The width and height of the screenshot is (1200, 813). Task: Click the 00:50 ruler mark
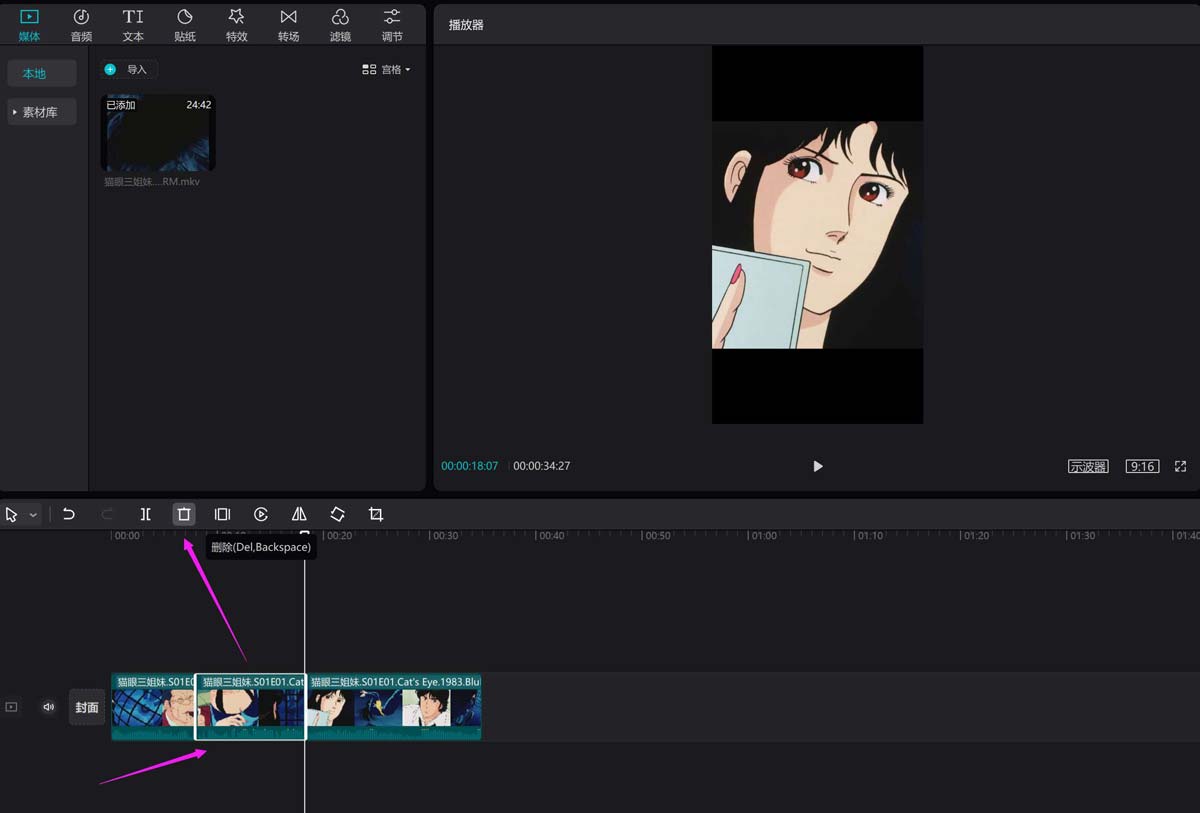click(657, 536)
